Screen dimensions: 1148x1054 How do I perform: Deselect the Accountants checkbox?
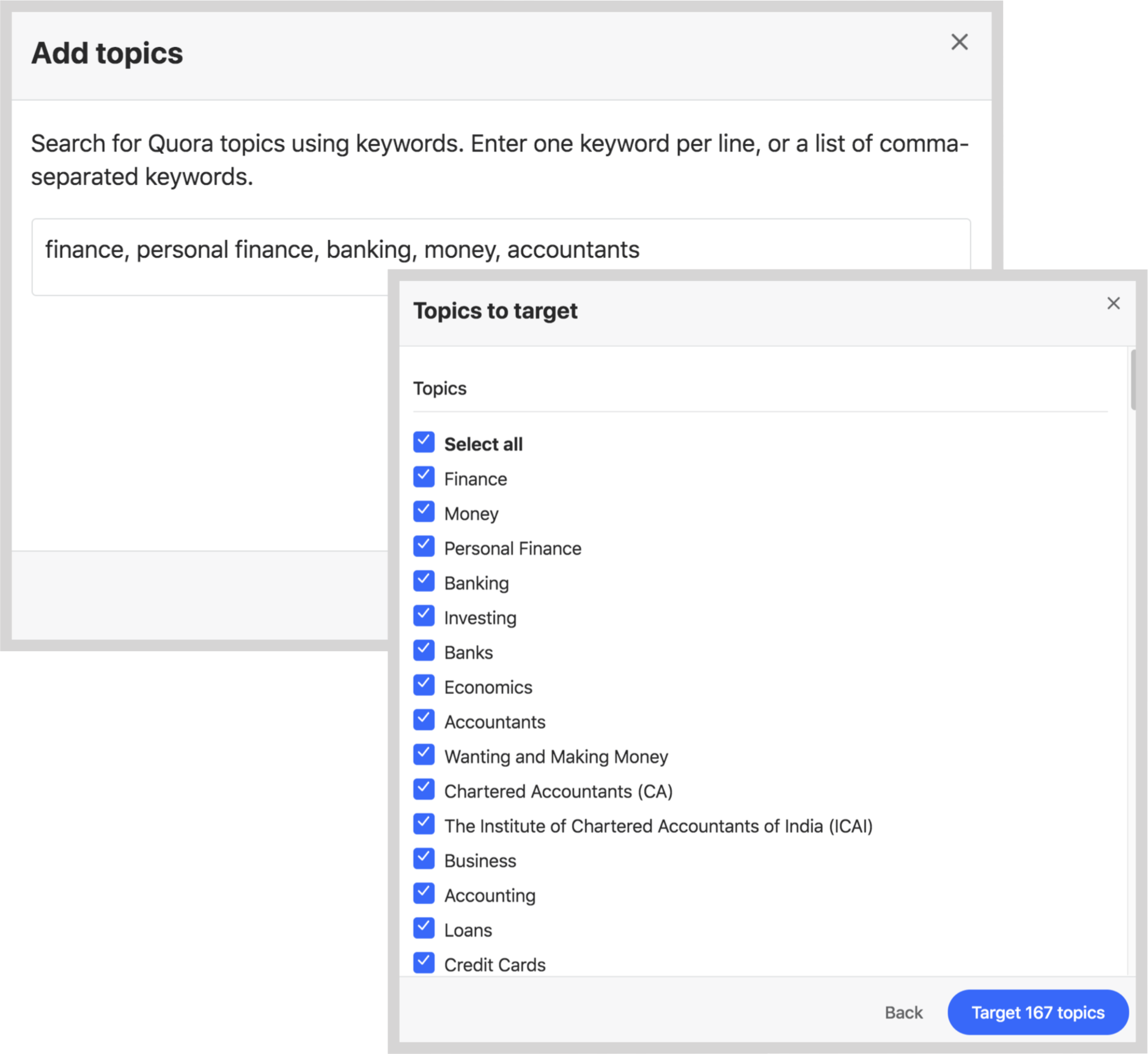tap(424, 720)
